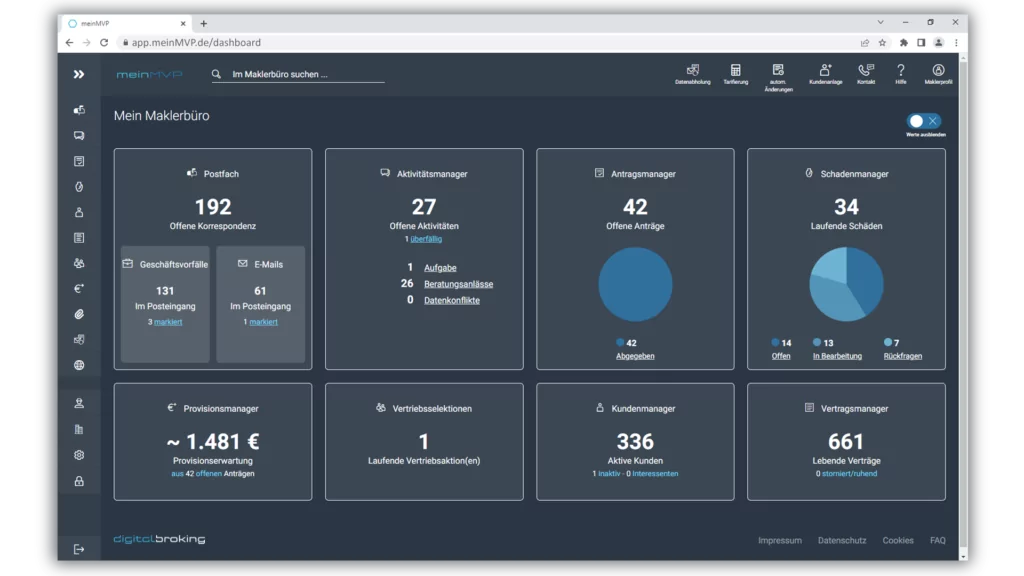The width and height of the screenshot is (1024, 576).
Task: Click the 'überfällig' link in Aktivitätsmanager
Action: coord(426,239)
